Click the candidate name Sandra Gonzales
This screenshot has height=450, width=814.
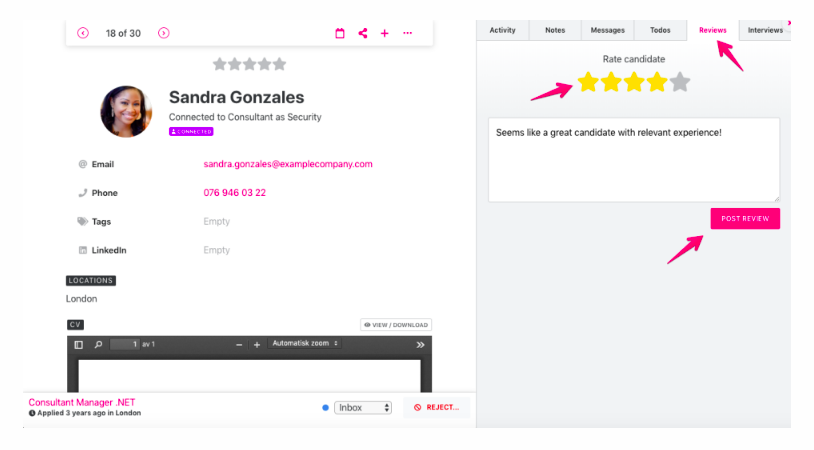pyautogui.click(x=237, y=97)
